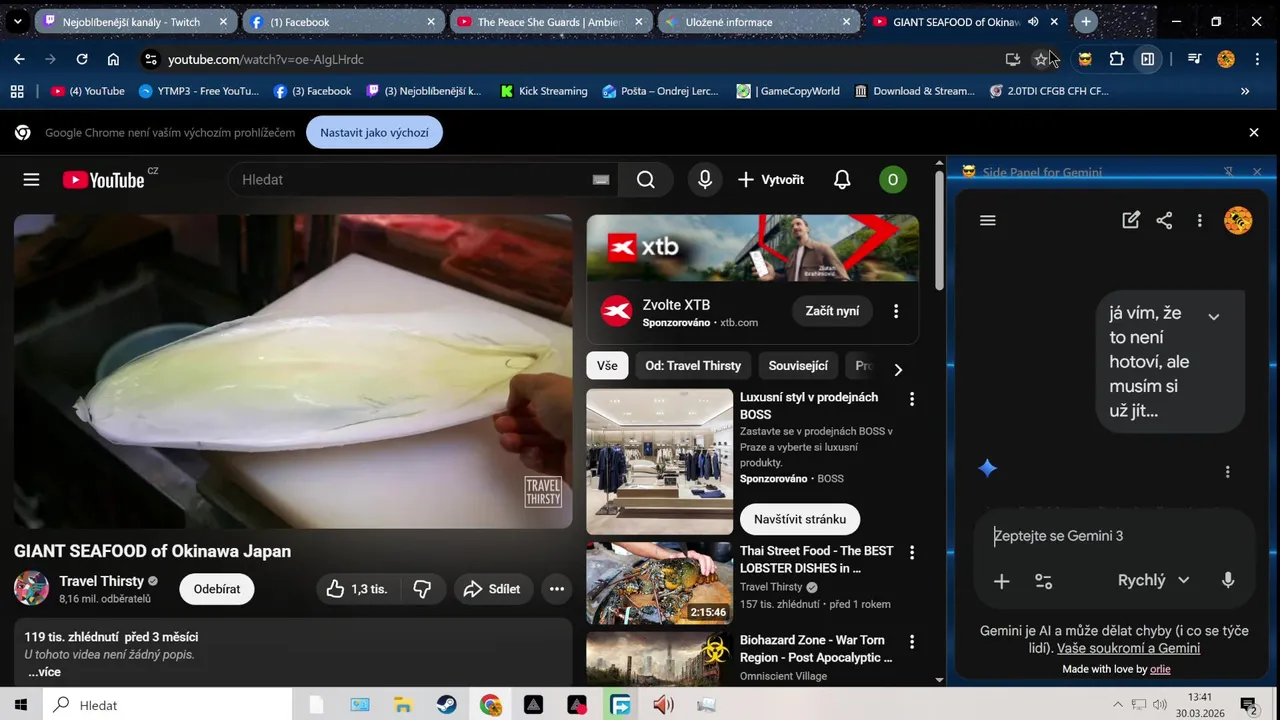Open Thai Street Food video thumbnail
The width and height of the screenshot is (1280, 720).
coord(659,583)
